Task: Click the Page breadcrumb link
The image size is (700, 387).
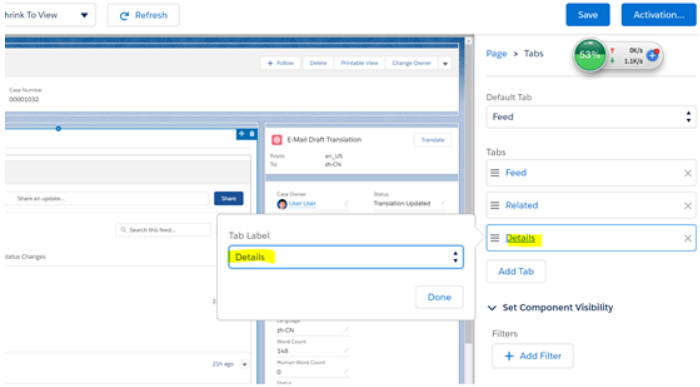Action: click(496, 54)
